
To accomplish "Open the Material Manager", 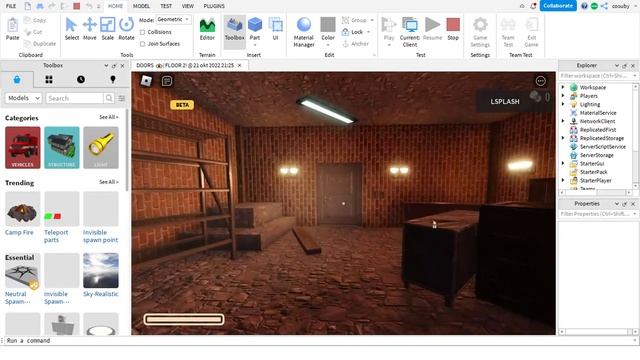I will pos(304,32).
